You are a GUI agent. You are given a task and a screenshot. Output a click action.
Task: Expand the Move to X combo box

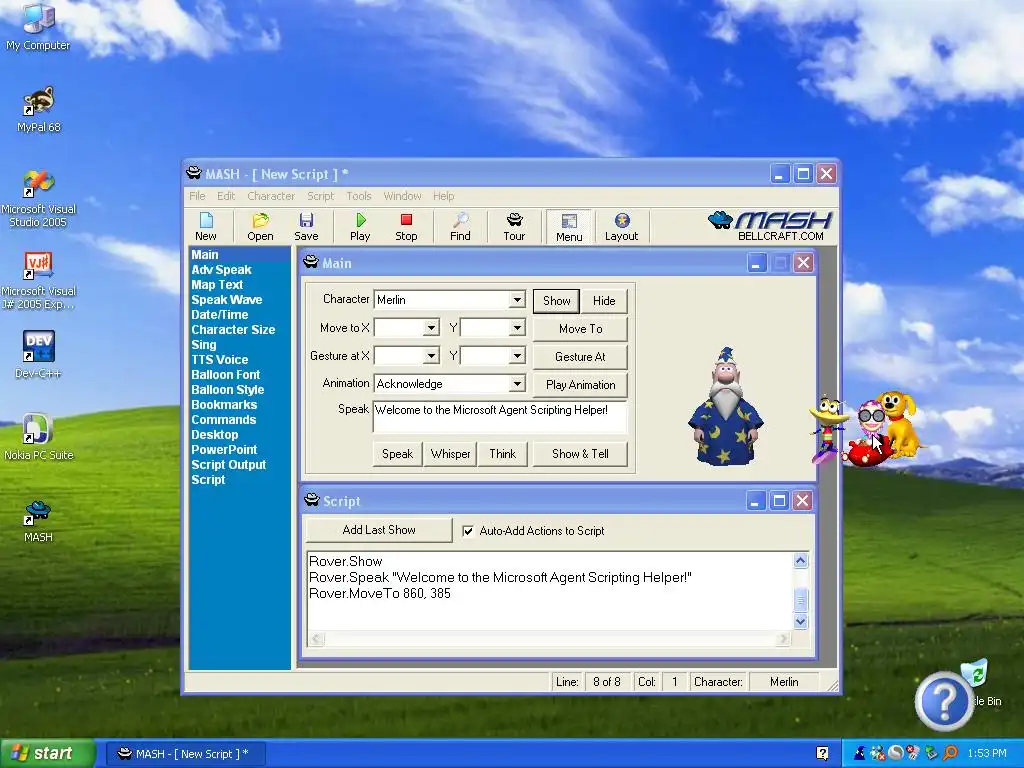click(x=431, y=328)
